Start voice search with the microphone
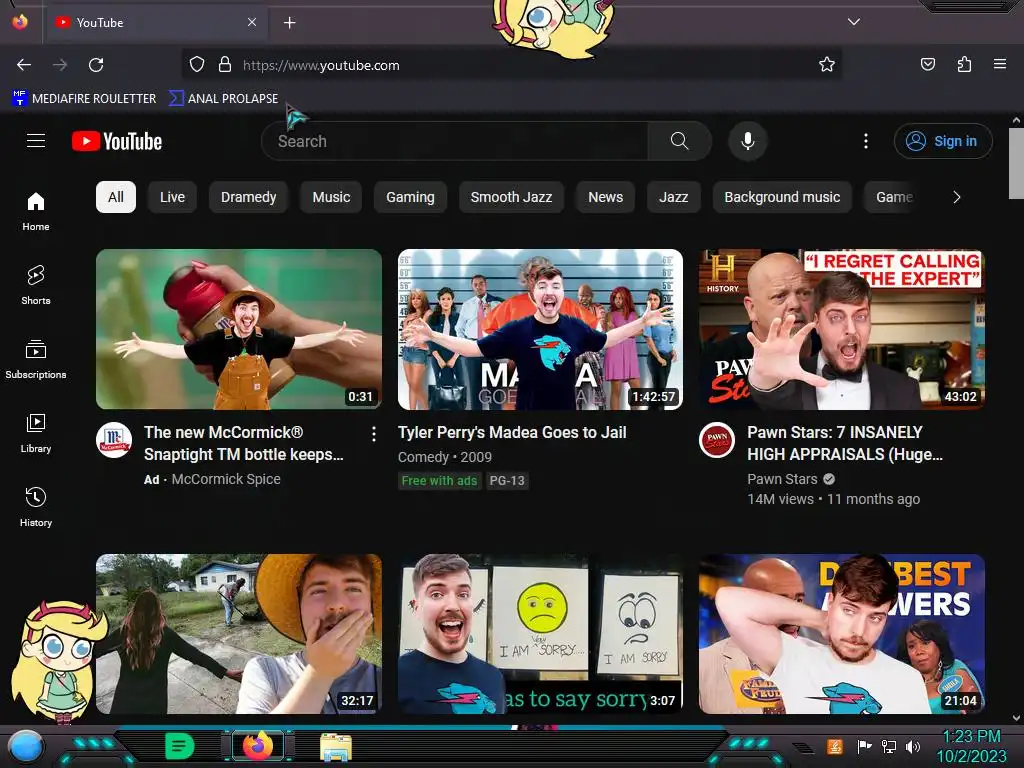 [748, 141]
